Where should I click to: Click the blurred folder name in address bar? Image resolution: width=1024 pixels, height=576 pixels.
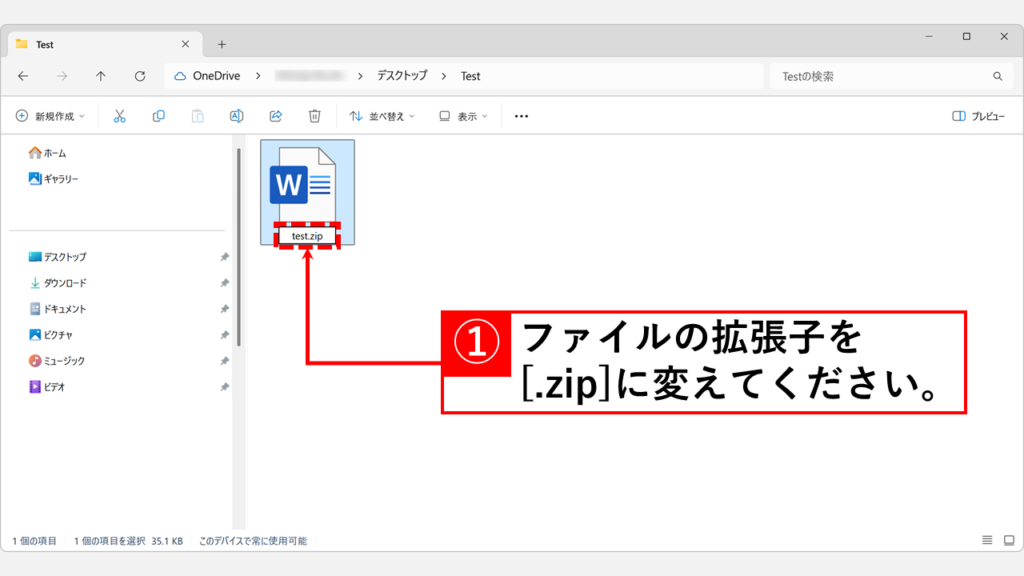coord(310,76)
